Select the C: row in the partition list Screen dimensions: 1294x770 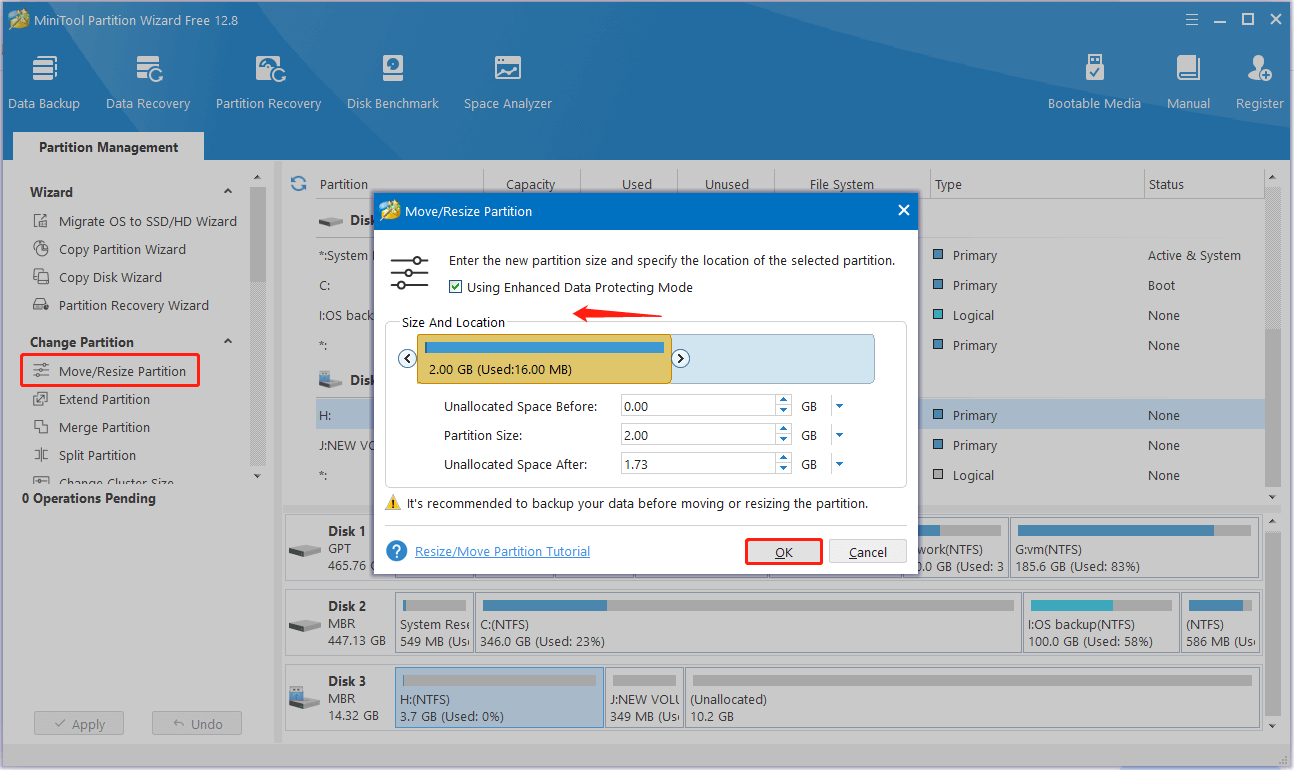(x=790, y=285)
